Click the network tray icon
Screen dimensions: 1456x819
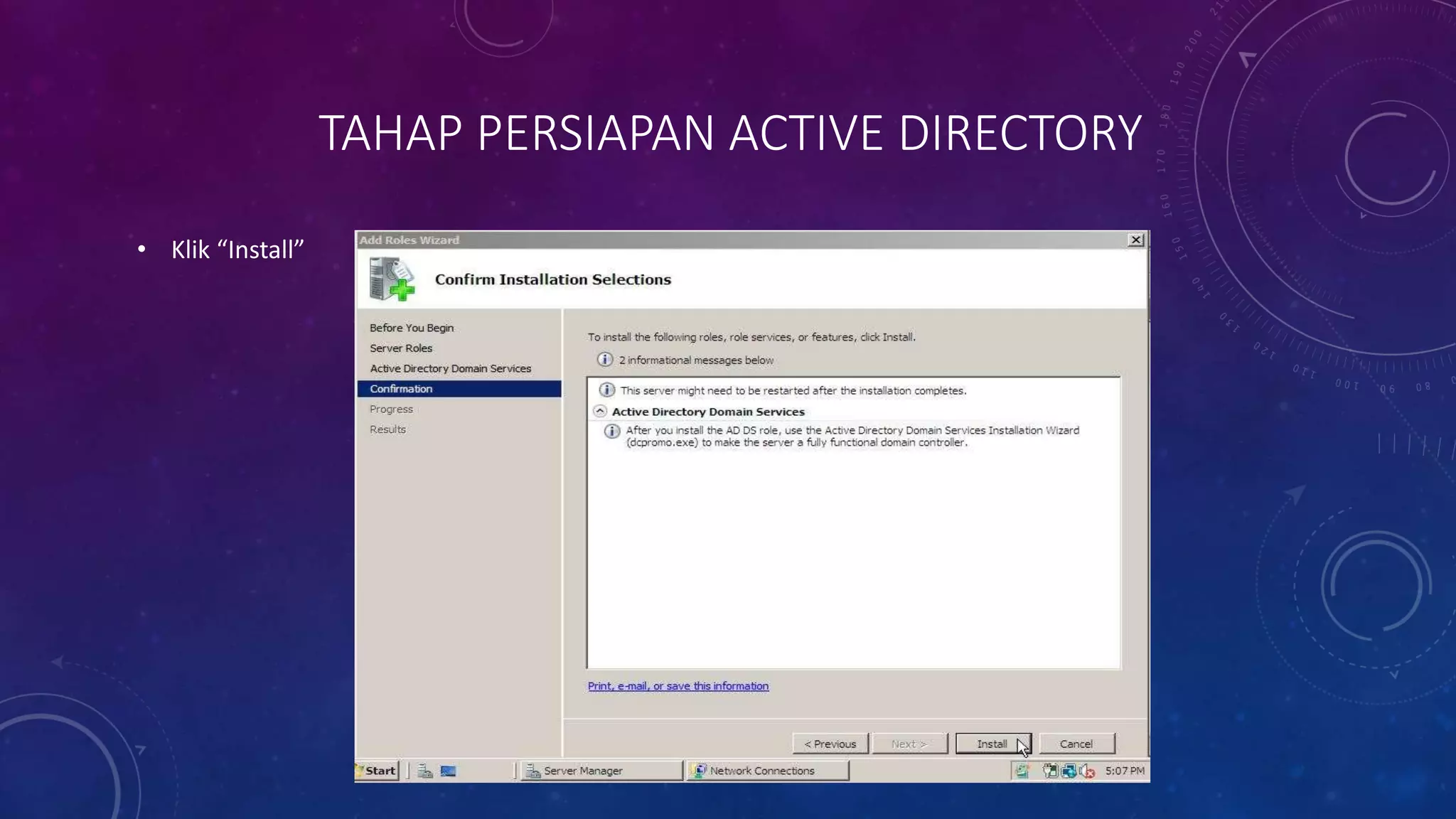[1069, 771]
